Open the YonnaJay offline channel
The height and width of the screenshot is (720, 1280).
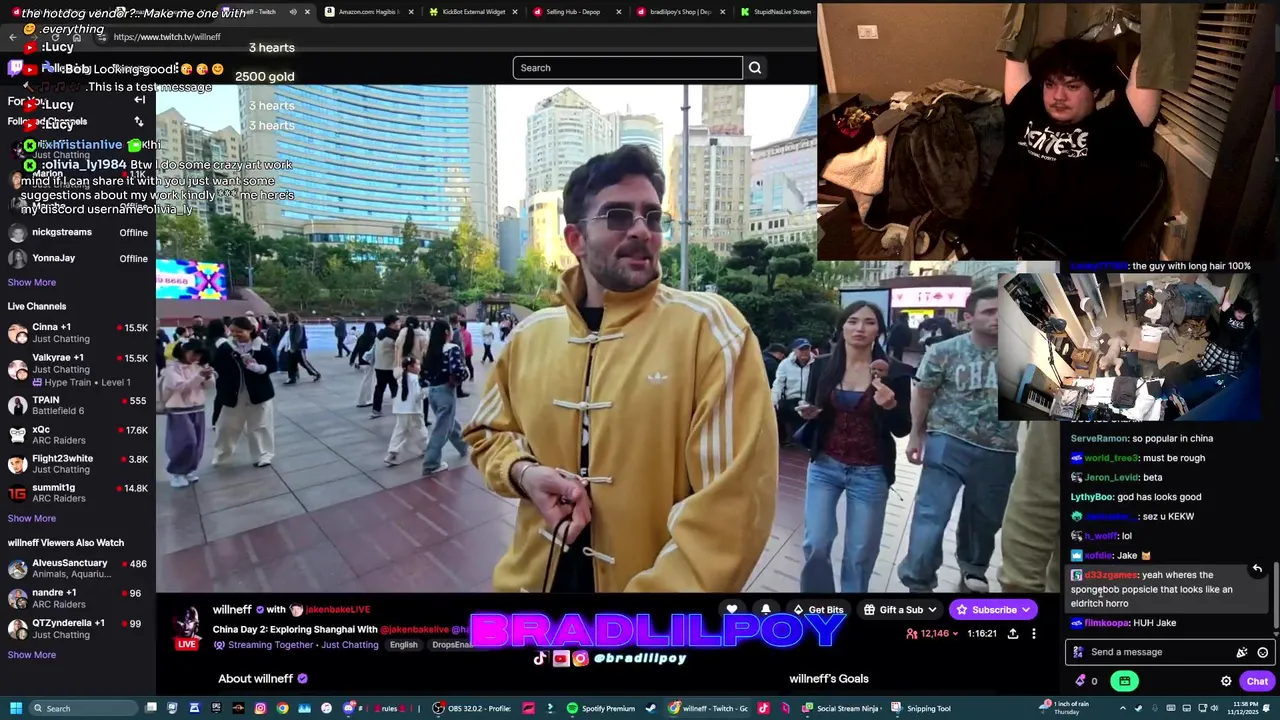[78, 258]
